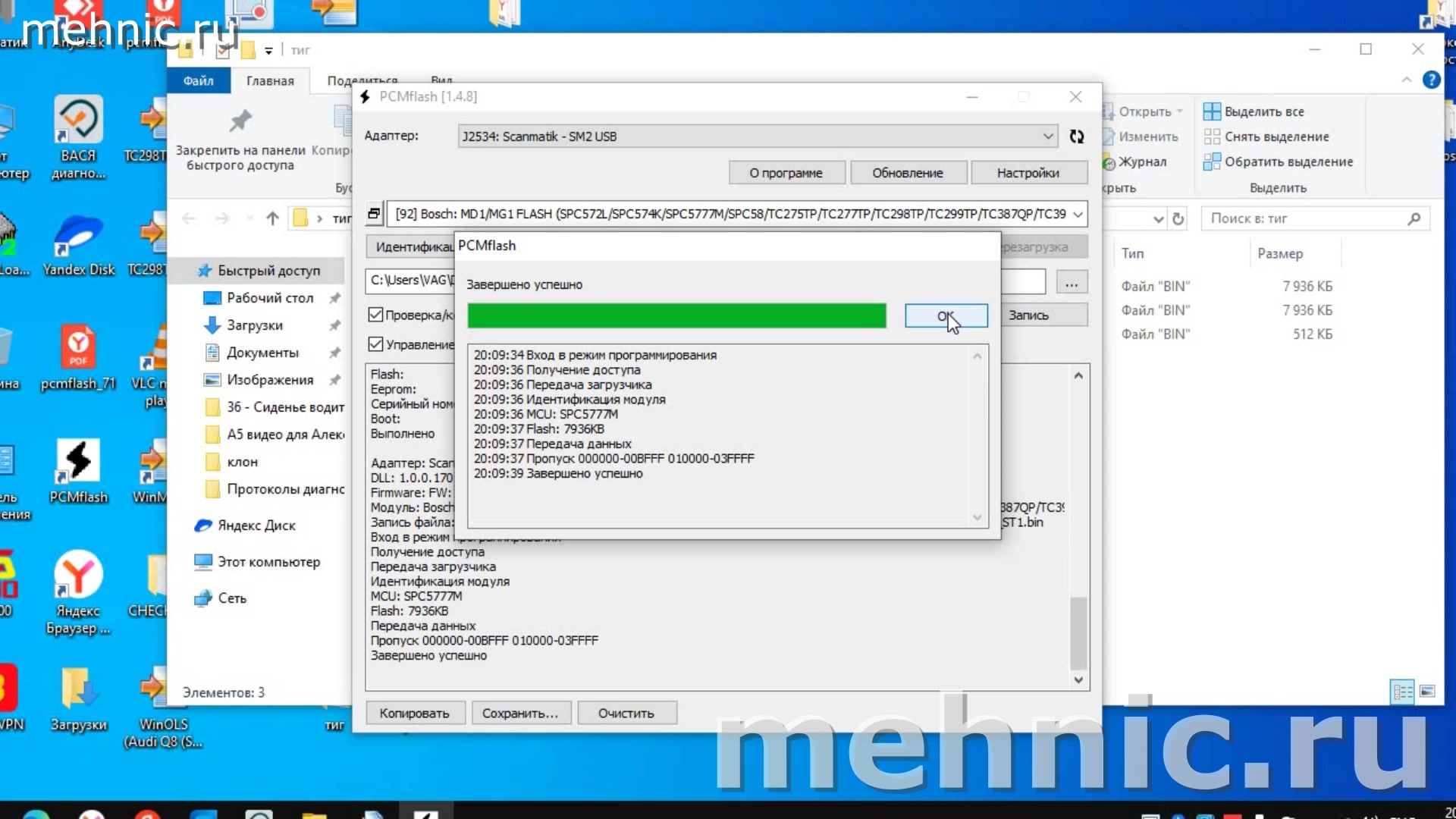Screen dimensions: 1456x819
Task: Click Выделить все in the ribbon
Action: coord(1254,111)
